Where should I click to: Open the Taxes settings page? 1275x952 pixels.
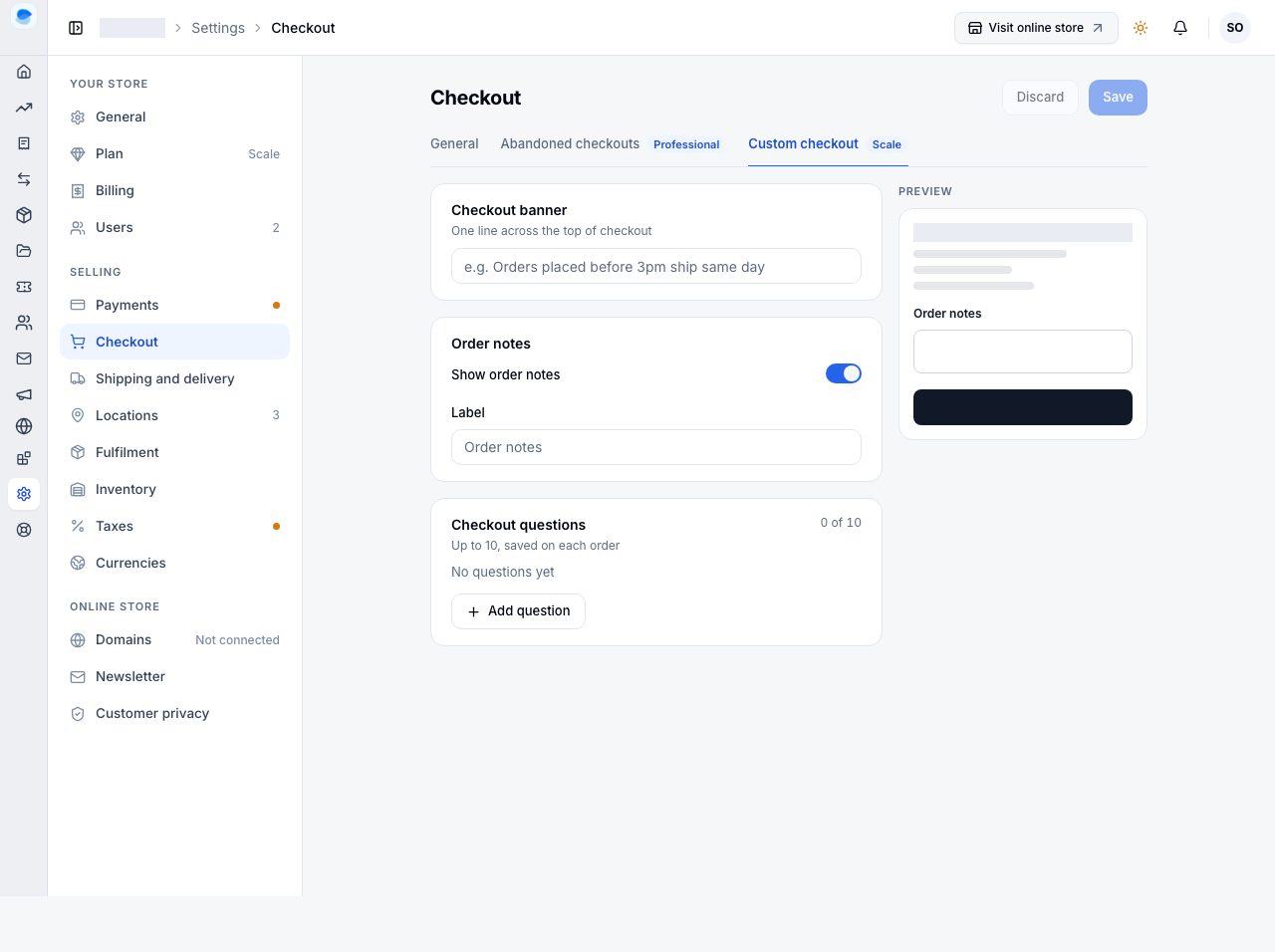coord(175,527)
